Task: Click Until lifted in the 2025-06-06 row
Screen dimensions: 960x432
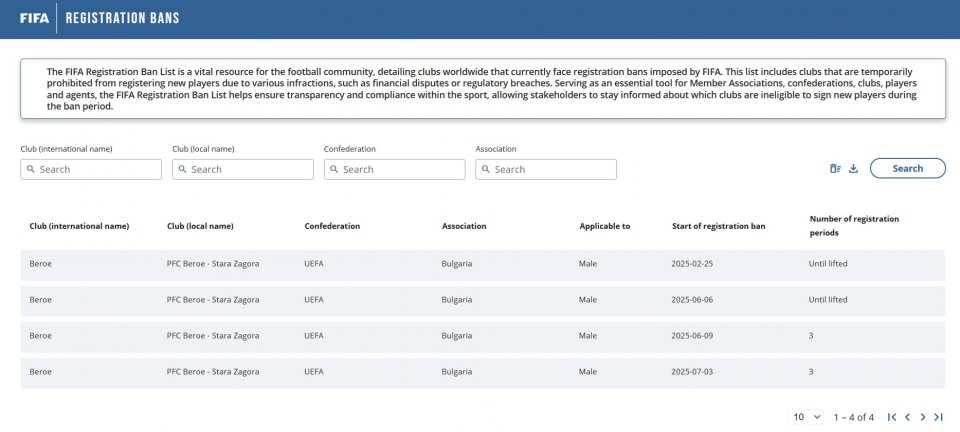Action: click(828, 300)
